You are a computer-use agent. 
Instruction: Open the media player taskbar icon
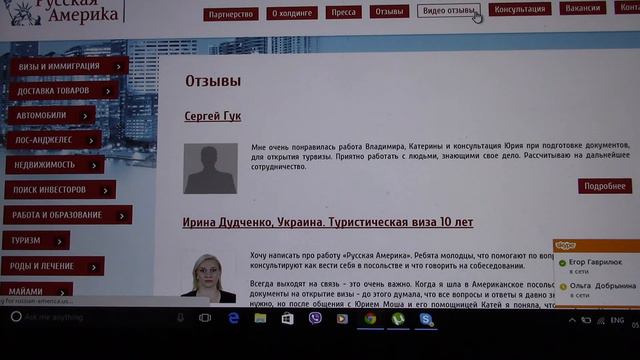coord(342,318)
